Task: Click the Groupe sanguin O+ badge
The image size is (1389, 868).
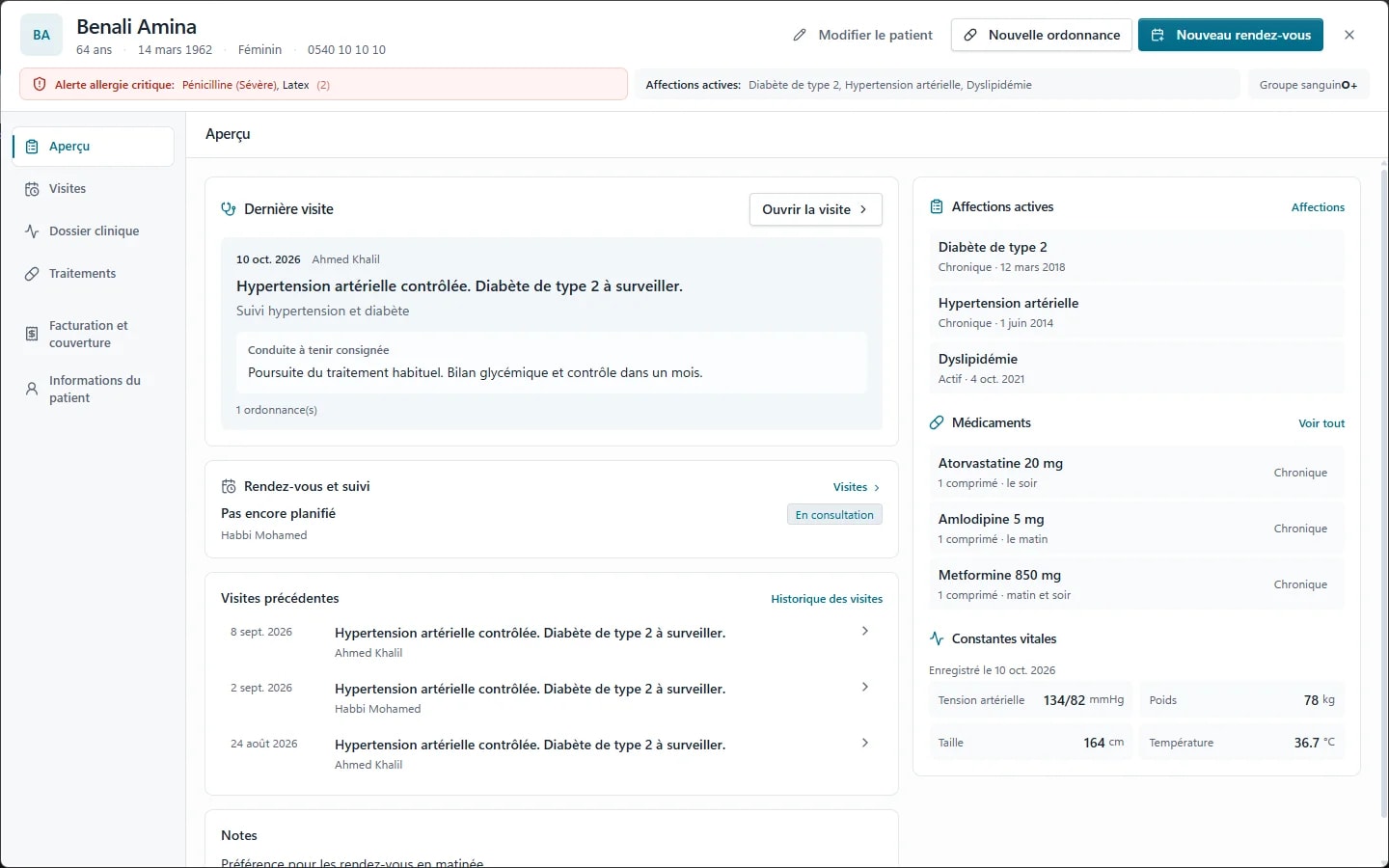Action: point(1308,85)
